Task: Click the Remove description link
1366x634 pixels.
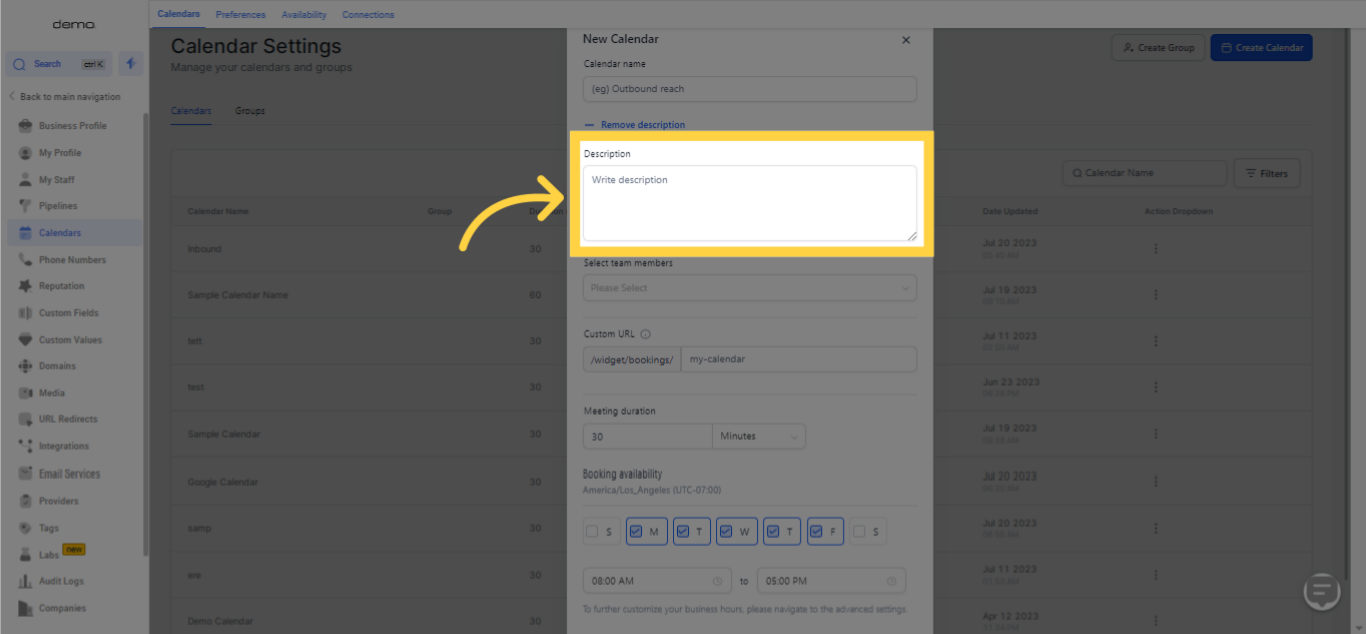Action: click(642, 125)
